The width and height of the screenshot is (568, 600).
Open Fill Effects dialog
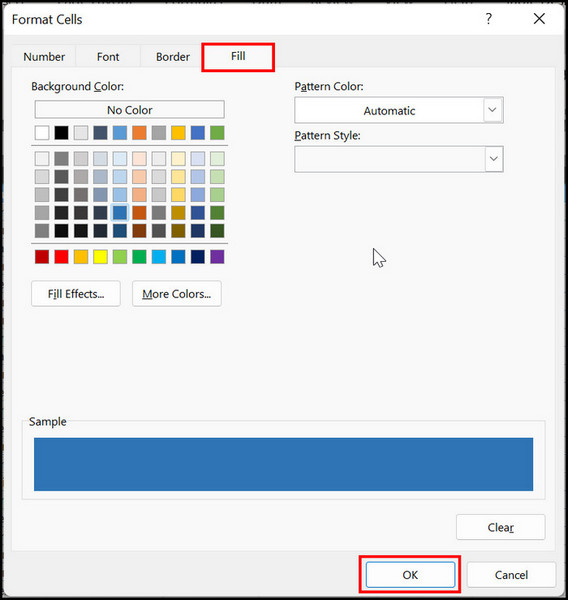(76, 294)
